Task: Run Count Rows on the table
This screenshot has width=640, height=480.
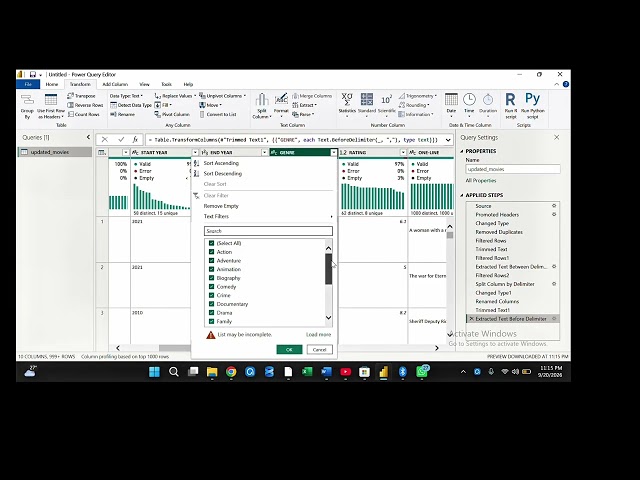Action: click(84, 114)
